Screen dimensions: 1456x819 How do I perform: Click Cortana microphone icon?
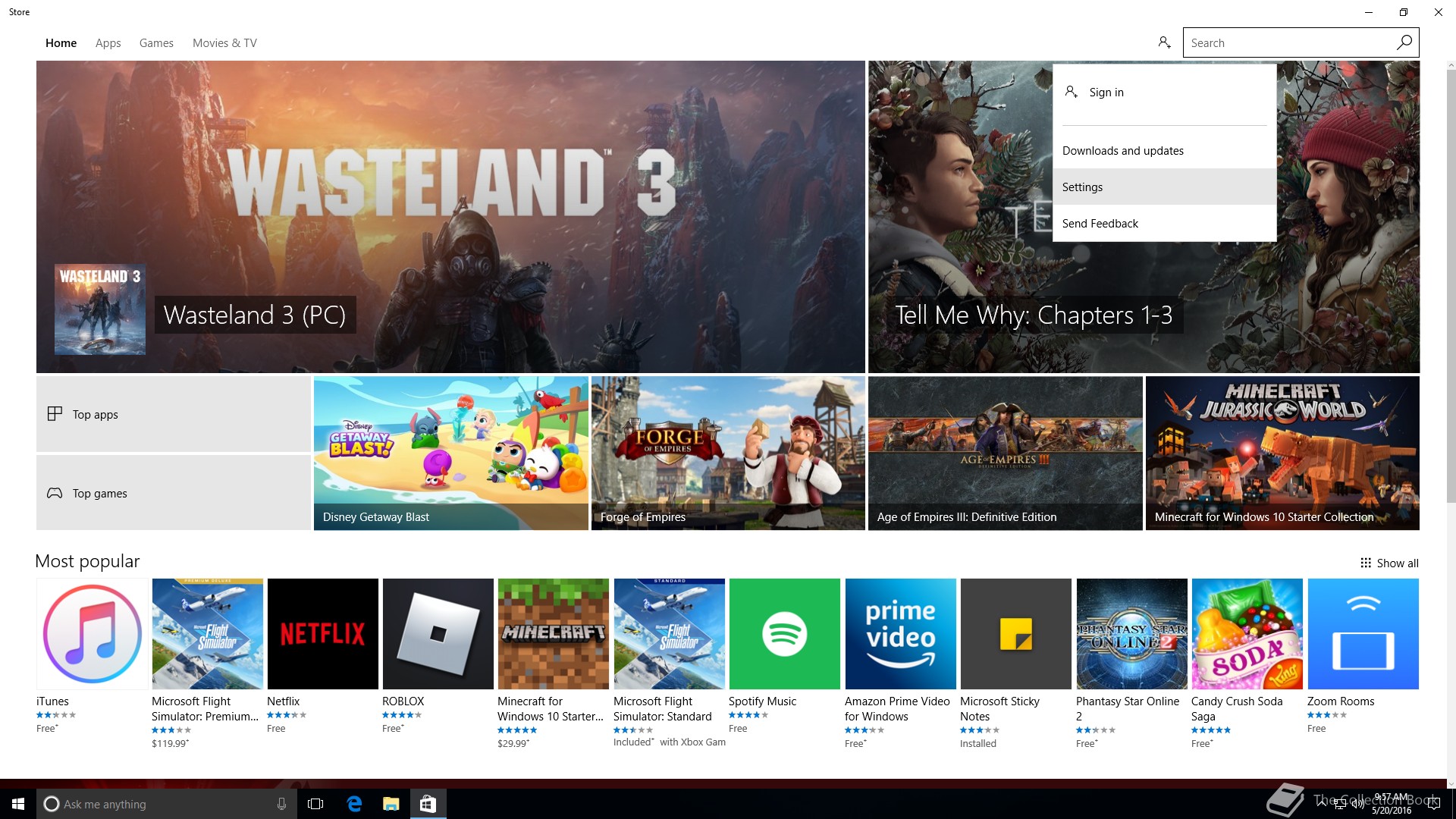point(281,804)
